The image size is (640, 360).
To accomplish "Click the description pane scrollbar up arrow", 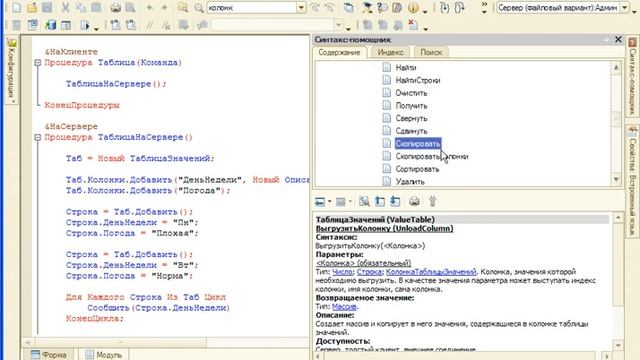I will 618,218.
